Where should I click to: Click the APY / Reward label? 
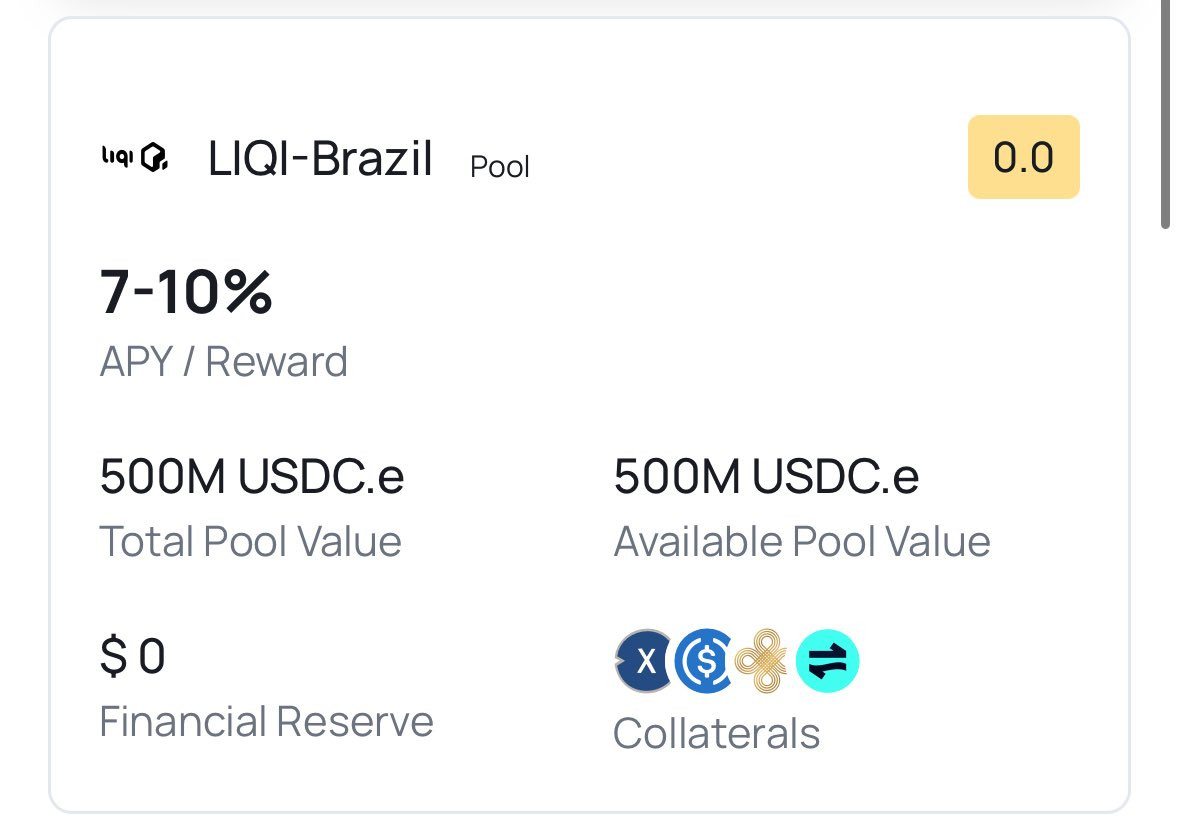[x=223, y=362]
